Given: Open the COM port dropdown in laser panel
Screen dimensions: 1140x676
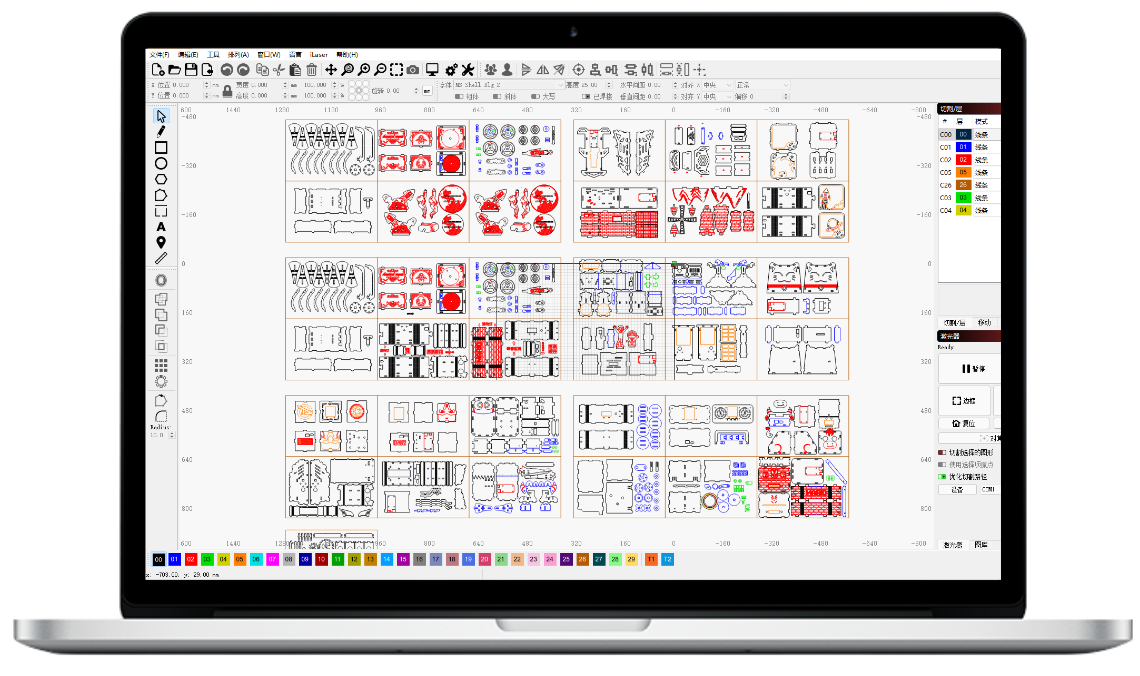Looking at the screenshot, I should tap(987, 489).
